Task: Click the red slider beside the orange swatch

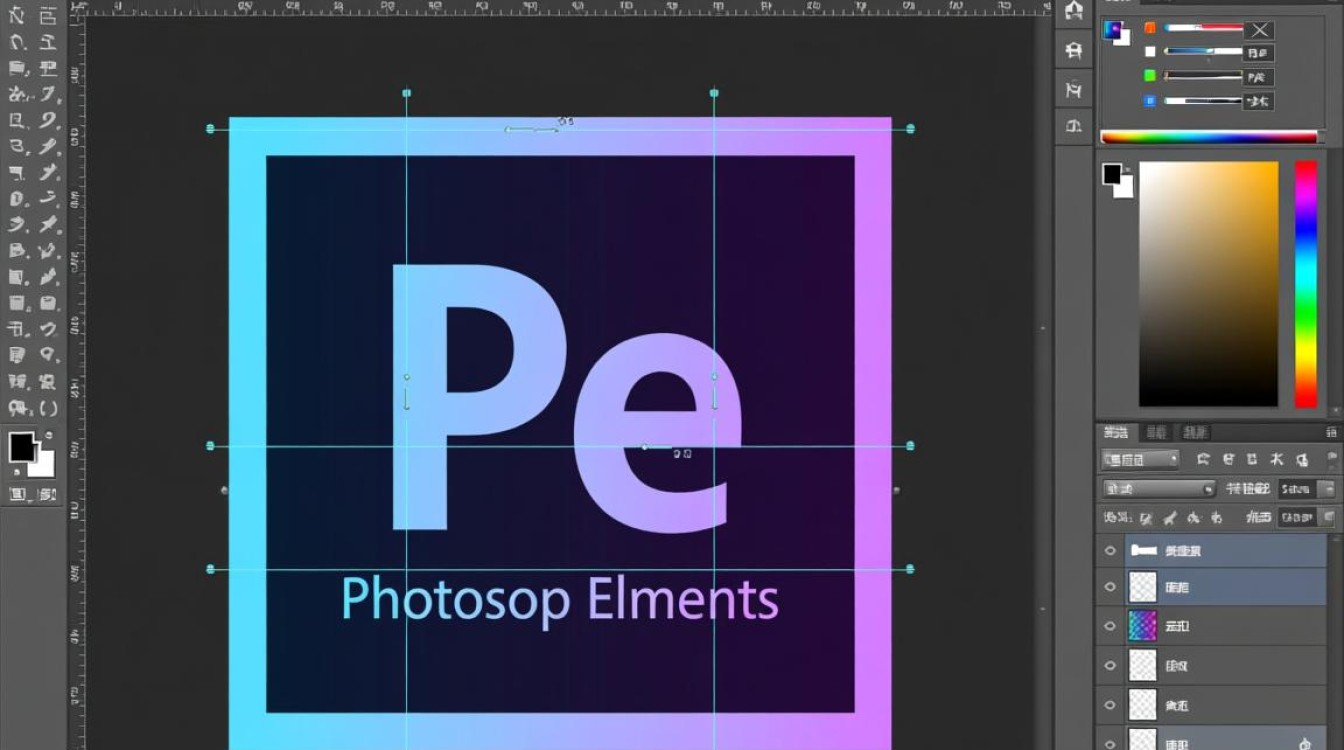Action: tap(1204, 28)
